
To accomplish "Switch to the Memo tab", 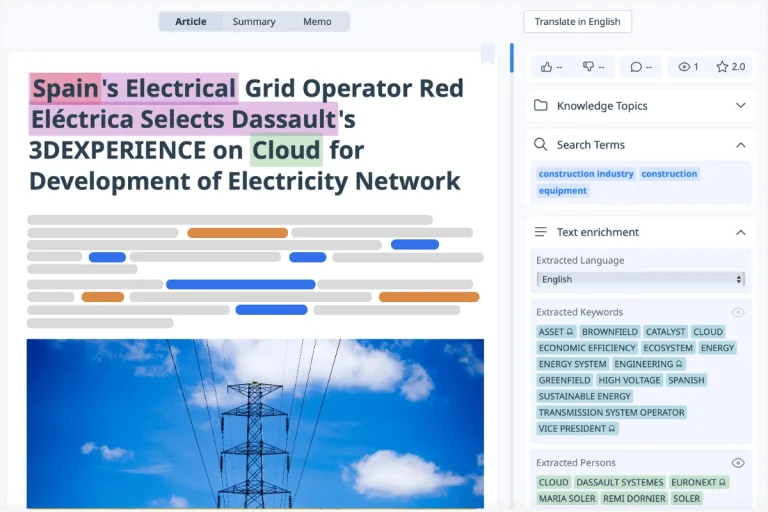I will click(x=317, y=22).
